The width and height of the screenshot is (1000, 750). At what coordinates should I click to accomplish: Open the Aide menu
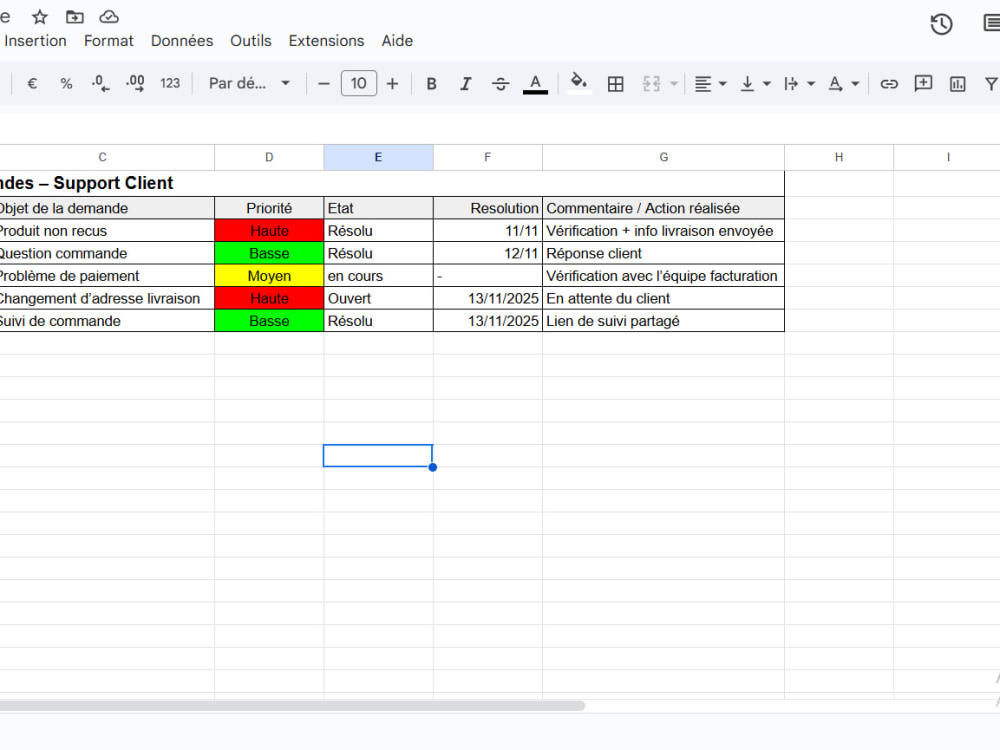[x=397, y=41]
